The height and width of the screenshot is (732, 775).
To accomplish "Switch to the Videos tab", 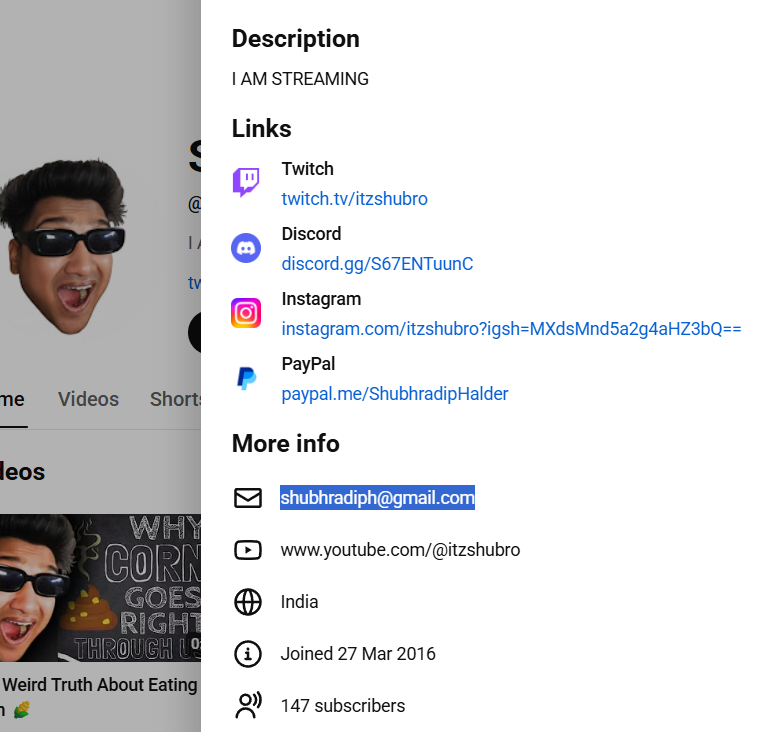I will pyautogui.click(x=88, y=399).
